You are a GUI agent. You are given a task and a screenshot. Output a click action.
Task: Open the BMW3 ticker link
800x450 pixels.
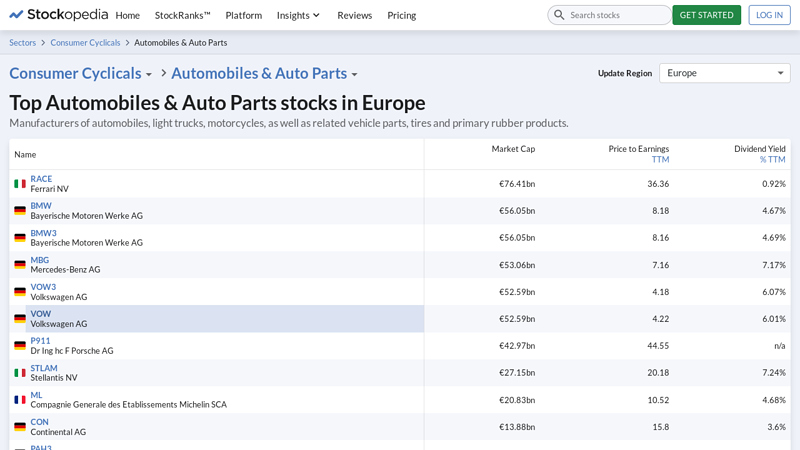43,233
